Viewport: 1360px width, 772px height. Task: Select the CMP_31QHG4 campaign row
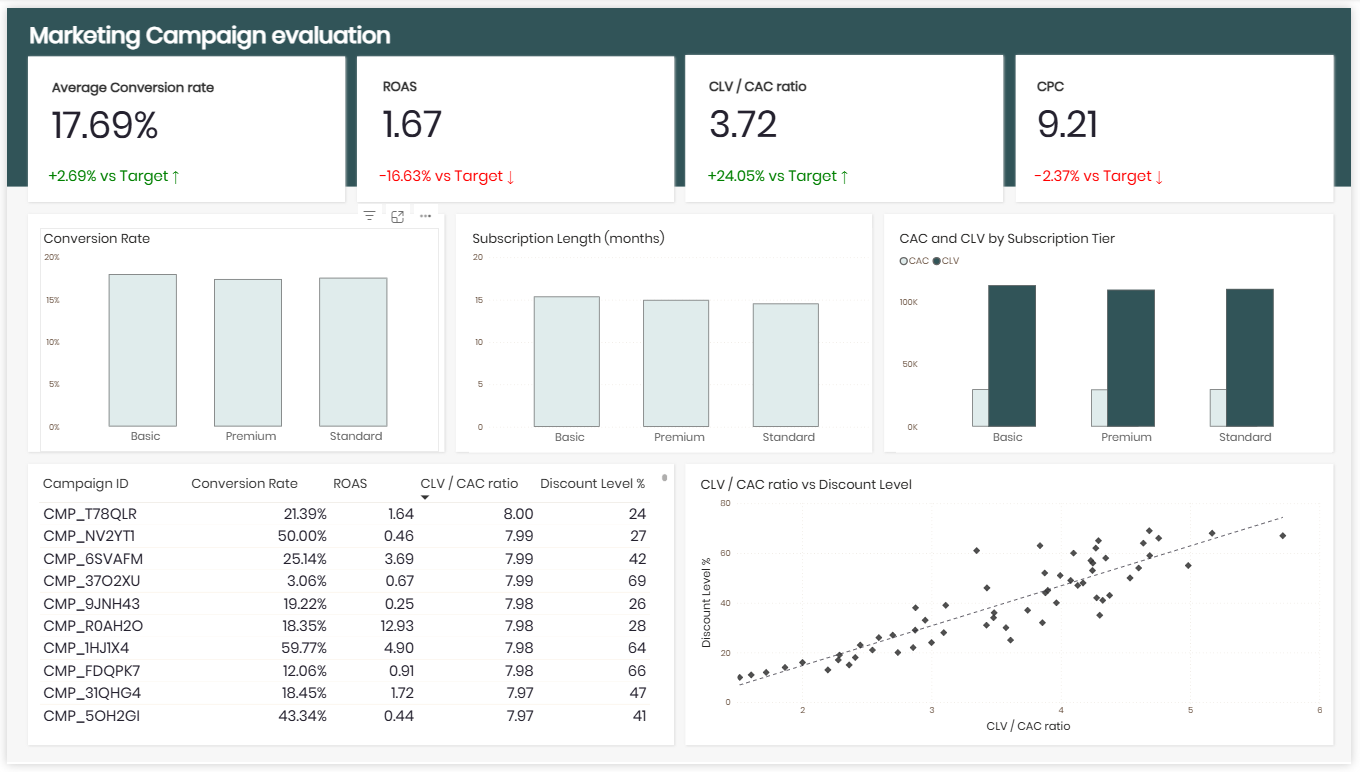345,693
